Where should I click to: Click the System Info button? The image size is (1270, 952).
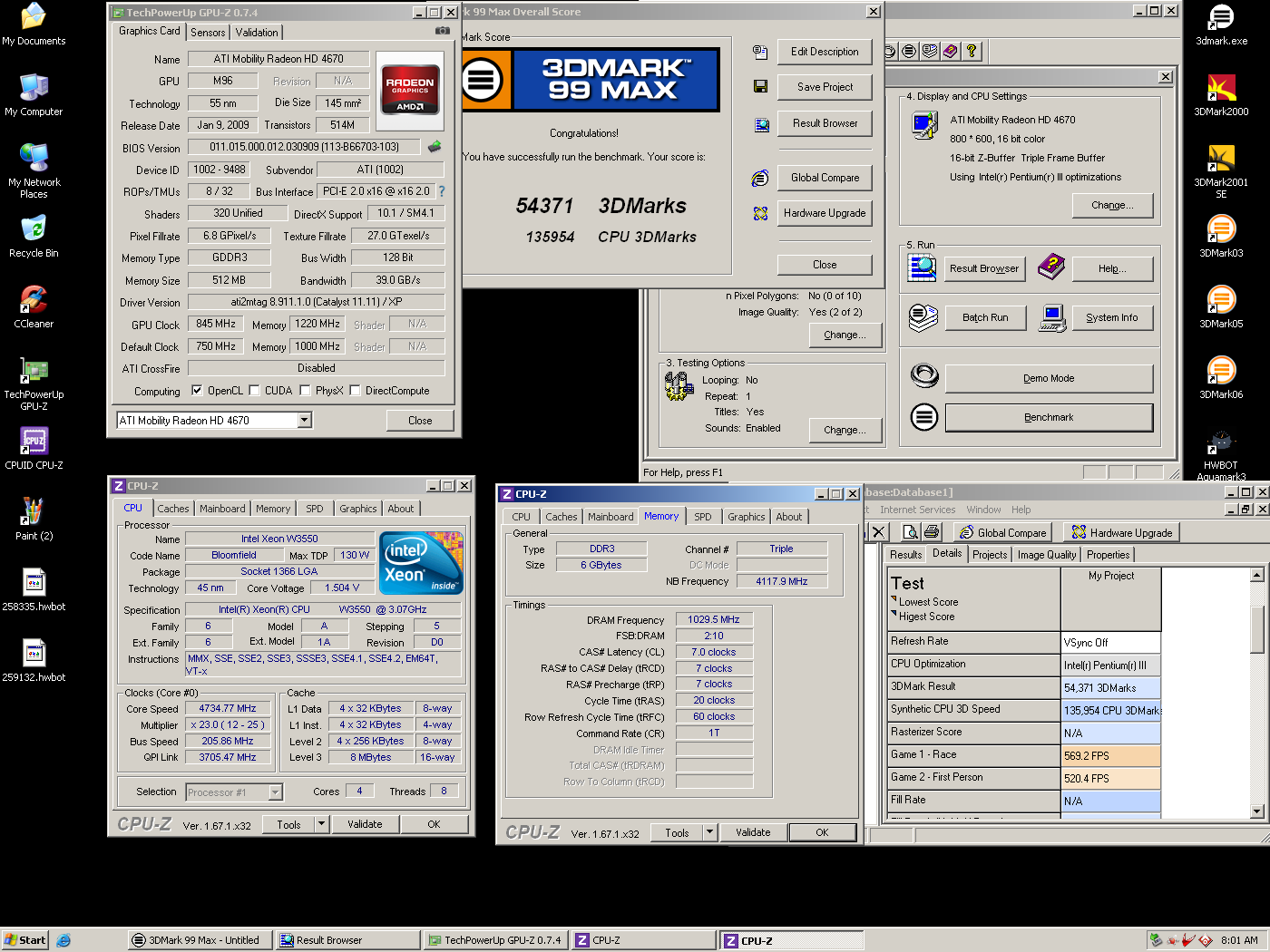1112,317
